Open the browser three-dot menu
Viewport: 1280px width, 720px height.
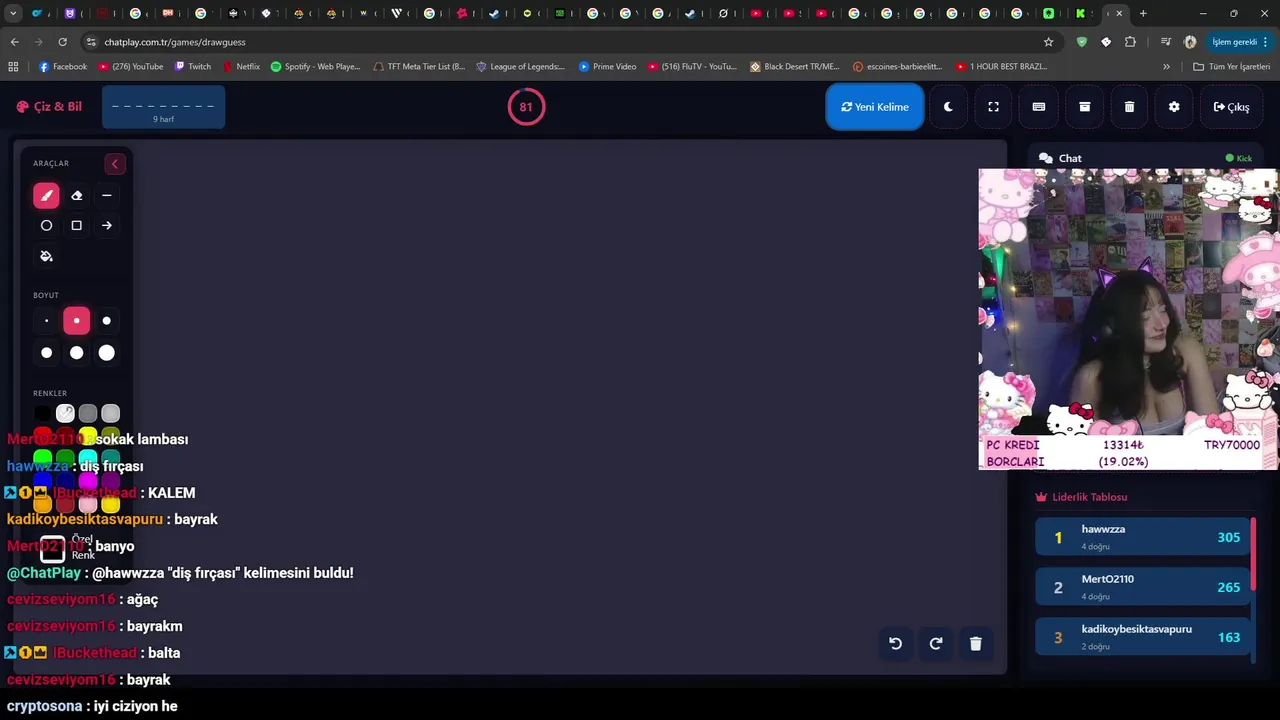point(1266,42)
